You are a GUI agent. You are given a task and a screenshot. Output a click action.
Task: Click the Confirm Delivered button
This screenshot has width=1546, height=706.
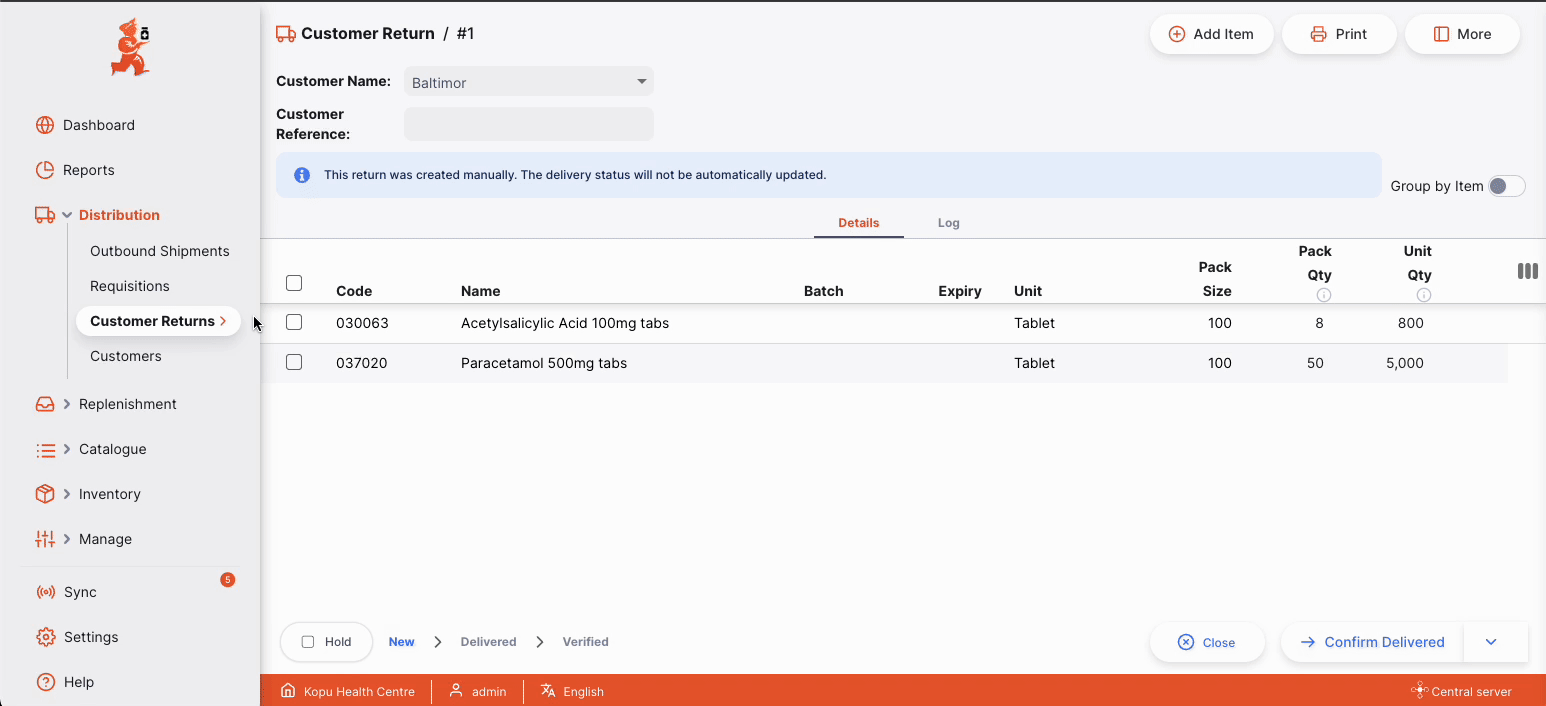[1372, 642]
